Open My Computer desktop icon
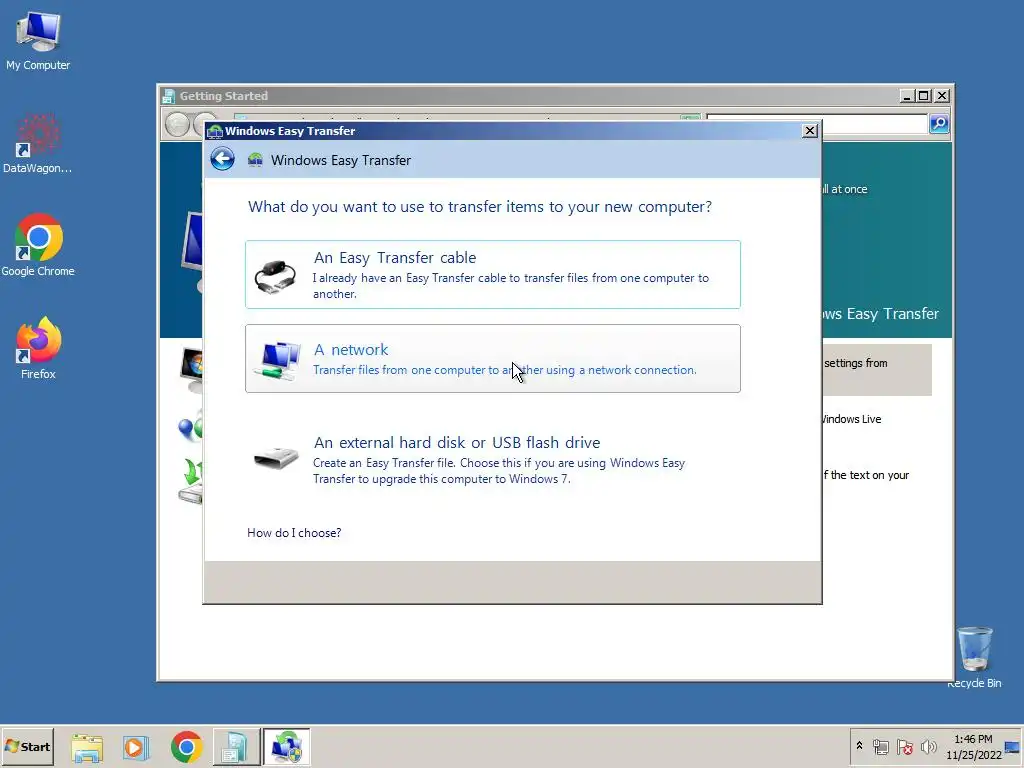 [x=38, y=40]
